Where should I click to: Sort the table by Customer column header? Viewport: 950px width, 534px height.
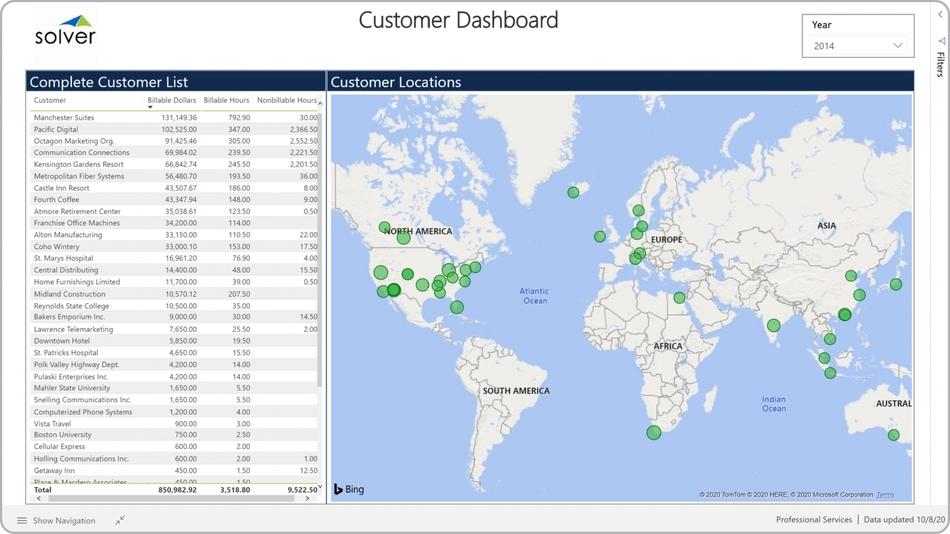pos(50,100)
